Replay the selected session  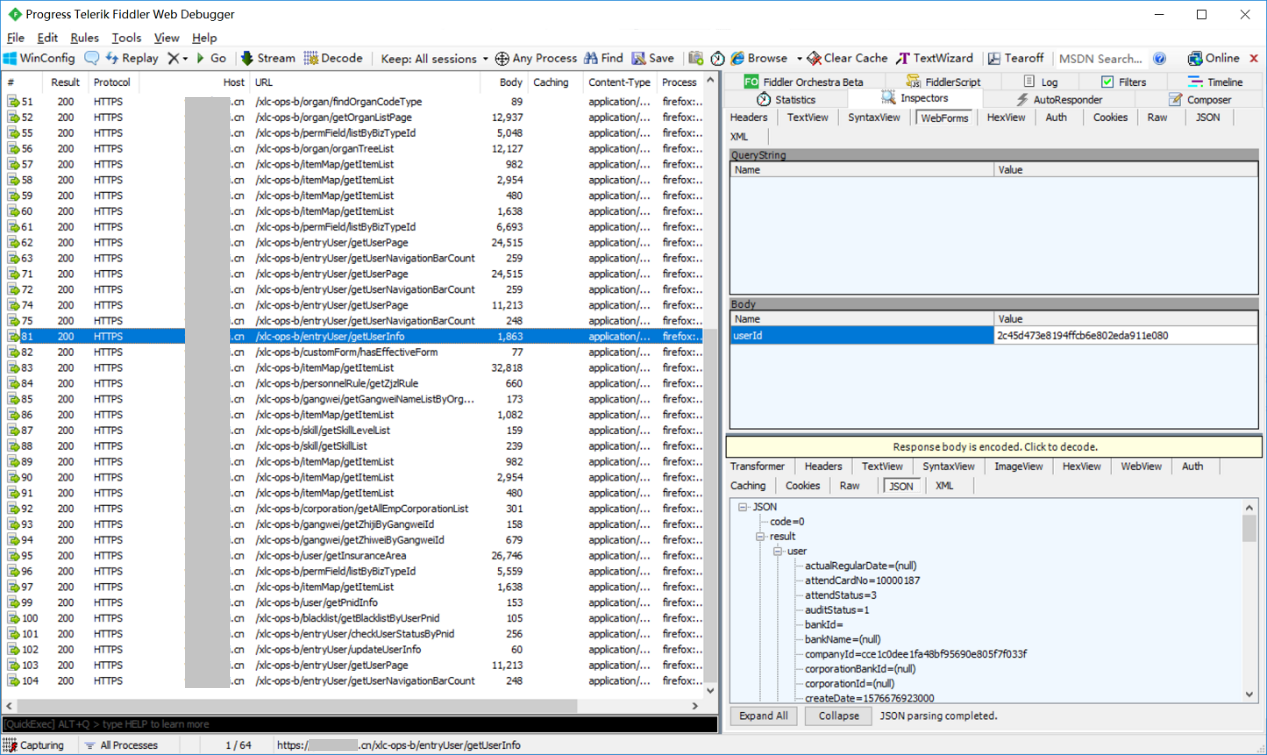pos(131,58)
